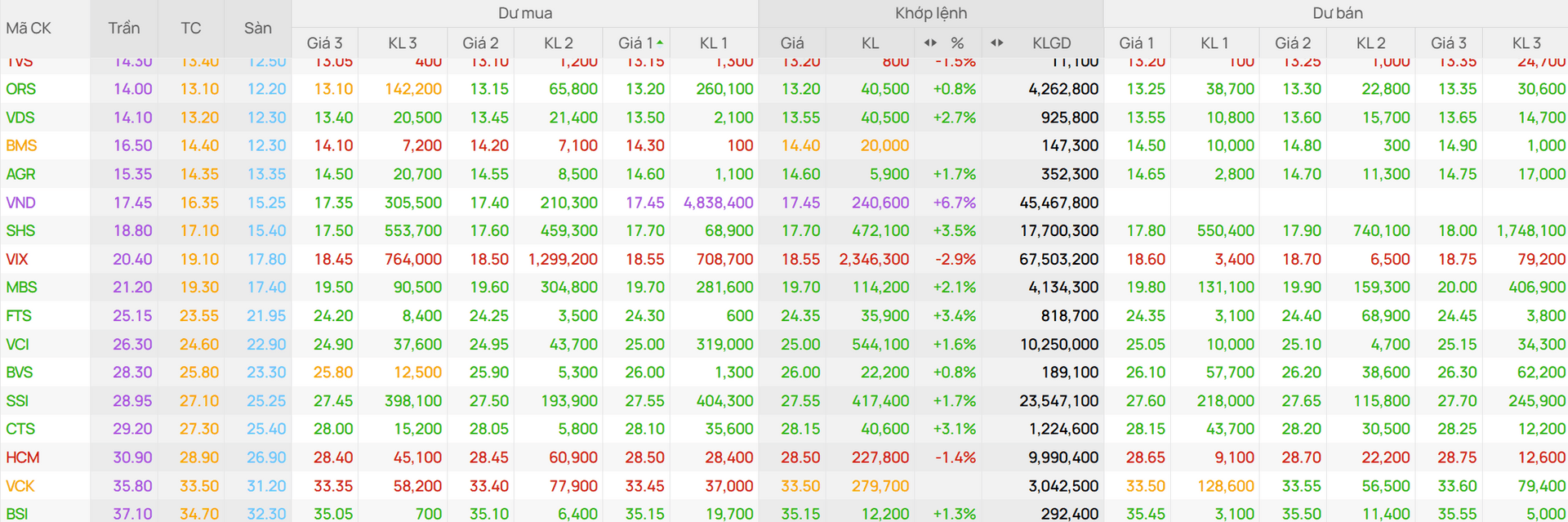Toggle the left-right arrows beside KLGD column
Screen dimensions: 1568x522
click(996, 42)
